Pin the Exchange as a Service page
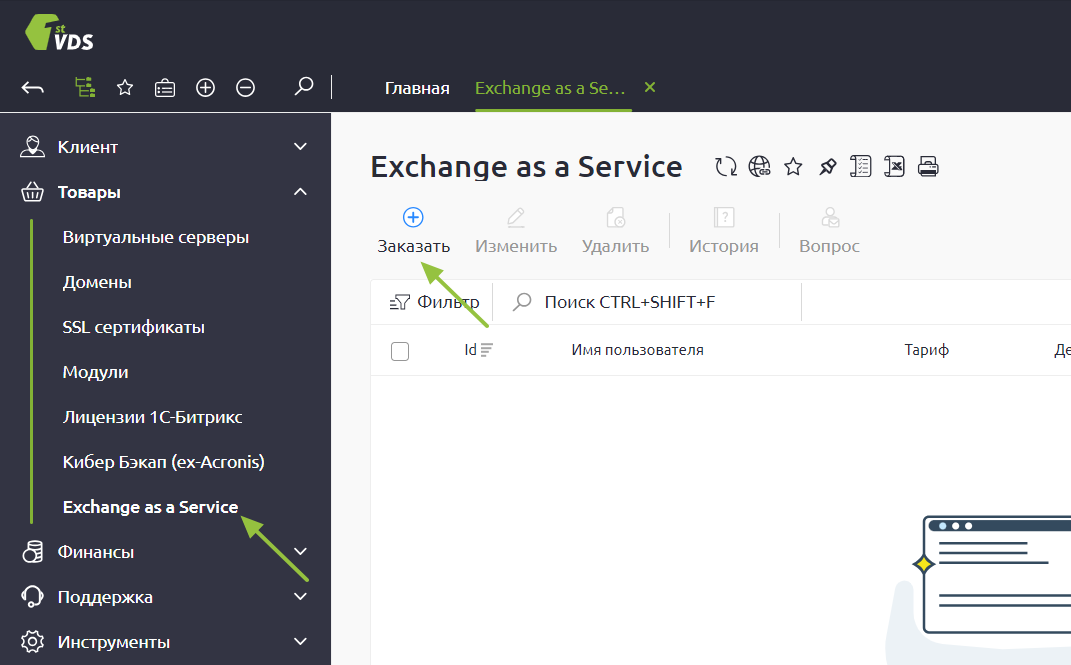The width and height of the screenshot is (1071, 665). pyautogui.click(x=827, y=167)
